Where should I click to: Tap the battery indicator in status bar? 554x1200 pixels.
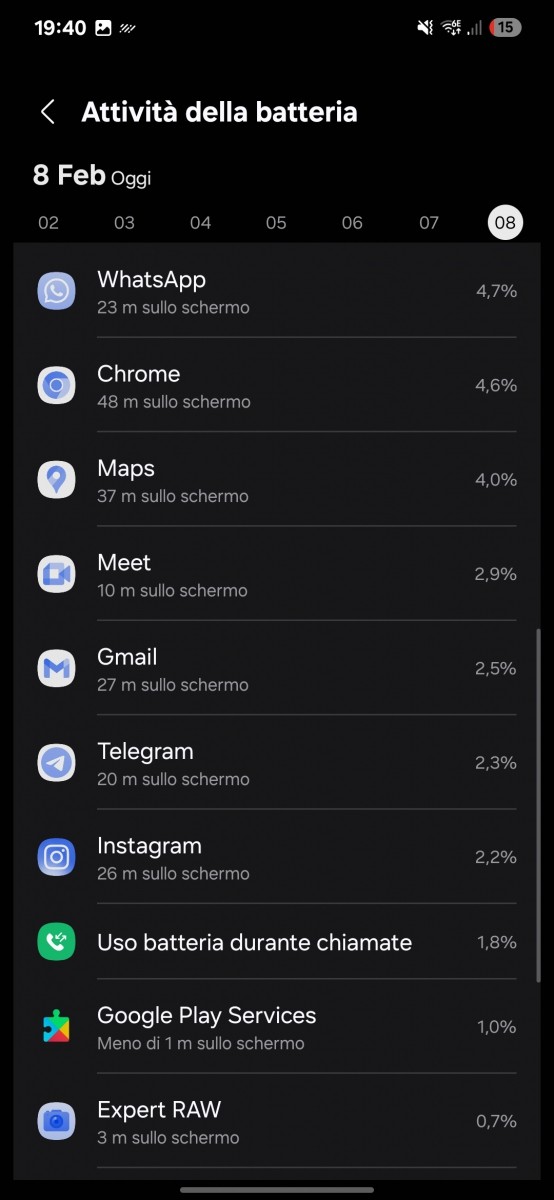(505, 28)
